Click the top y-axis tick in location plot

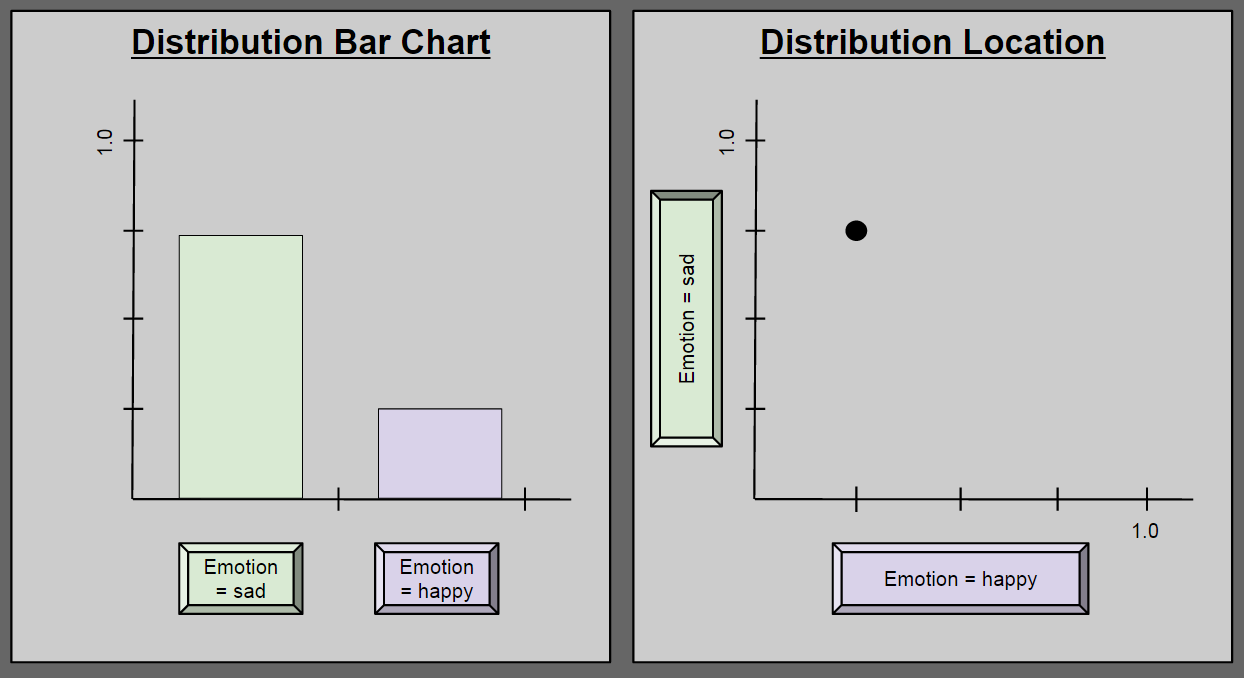755,140
